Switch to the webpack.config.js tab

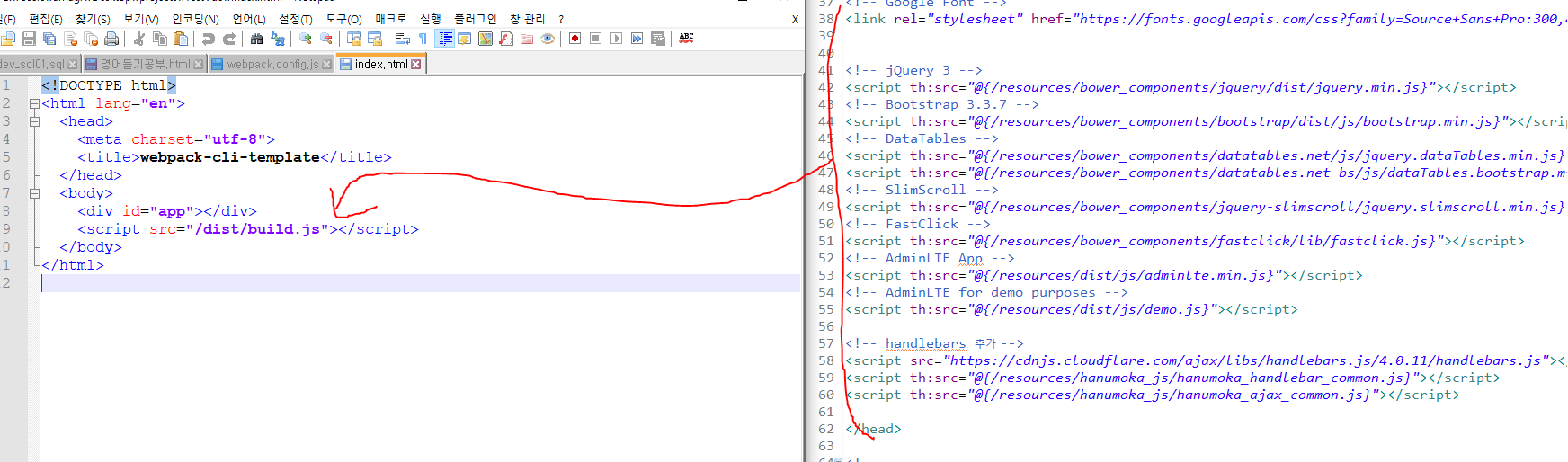tap(272, 64)
